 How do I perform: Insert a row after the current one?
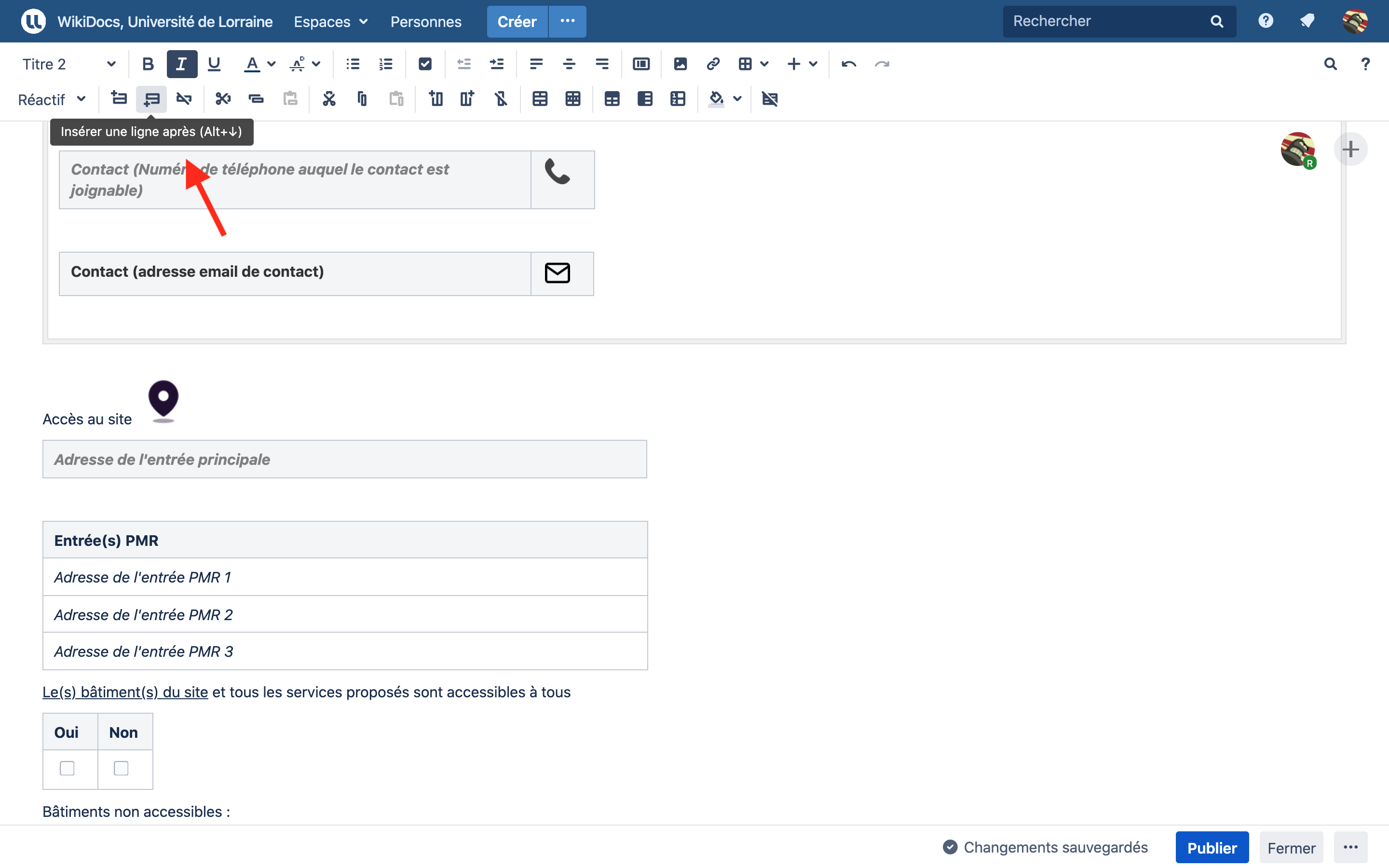point(151,99)
